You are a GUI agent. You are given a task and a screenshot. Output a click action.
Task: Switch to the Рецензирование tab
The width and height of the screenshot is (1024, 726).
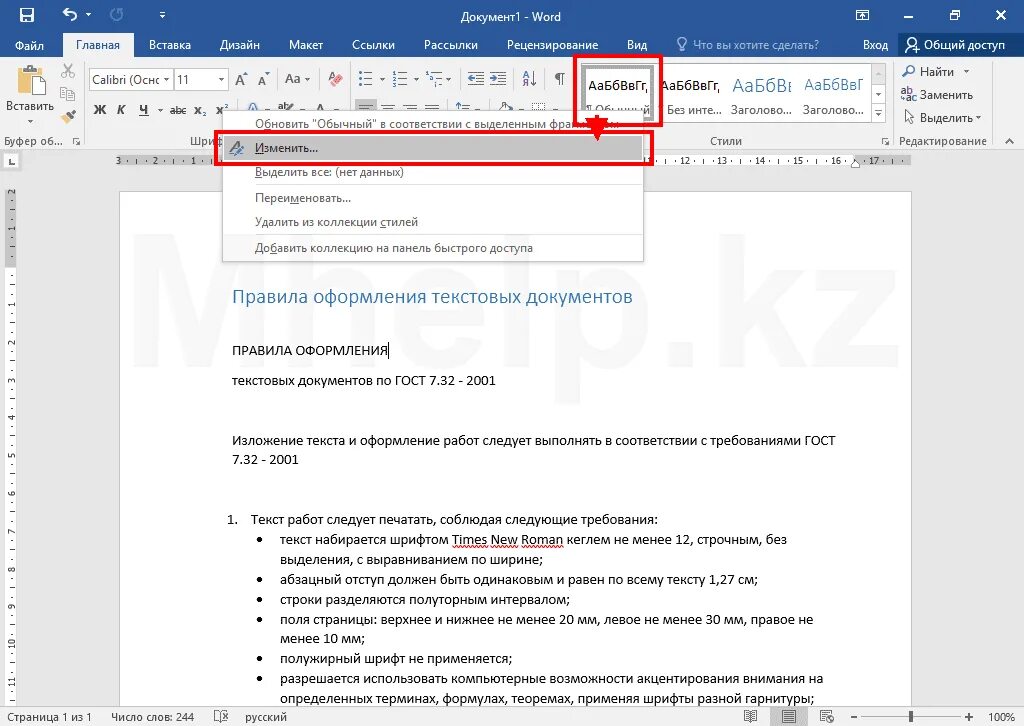click(x=552, y=45)
